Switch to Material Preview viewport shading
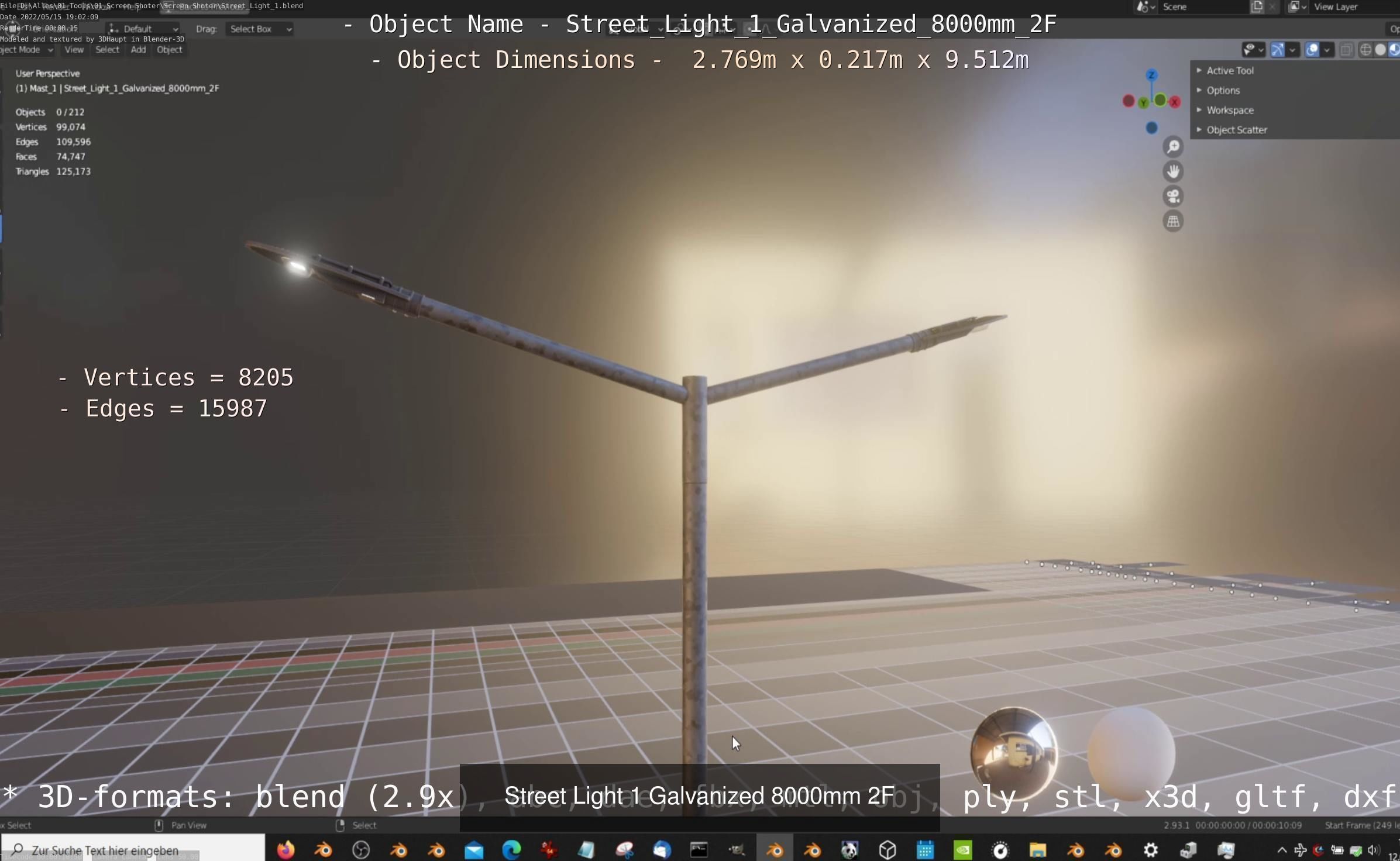 1394,50
